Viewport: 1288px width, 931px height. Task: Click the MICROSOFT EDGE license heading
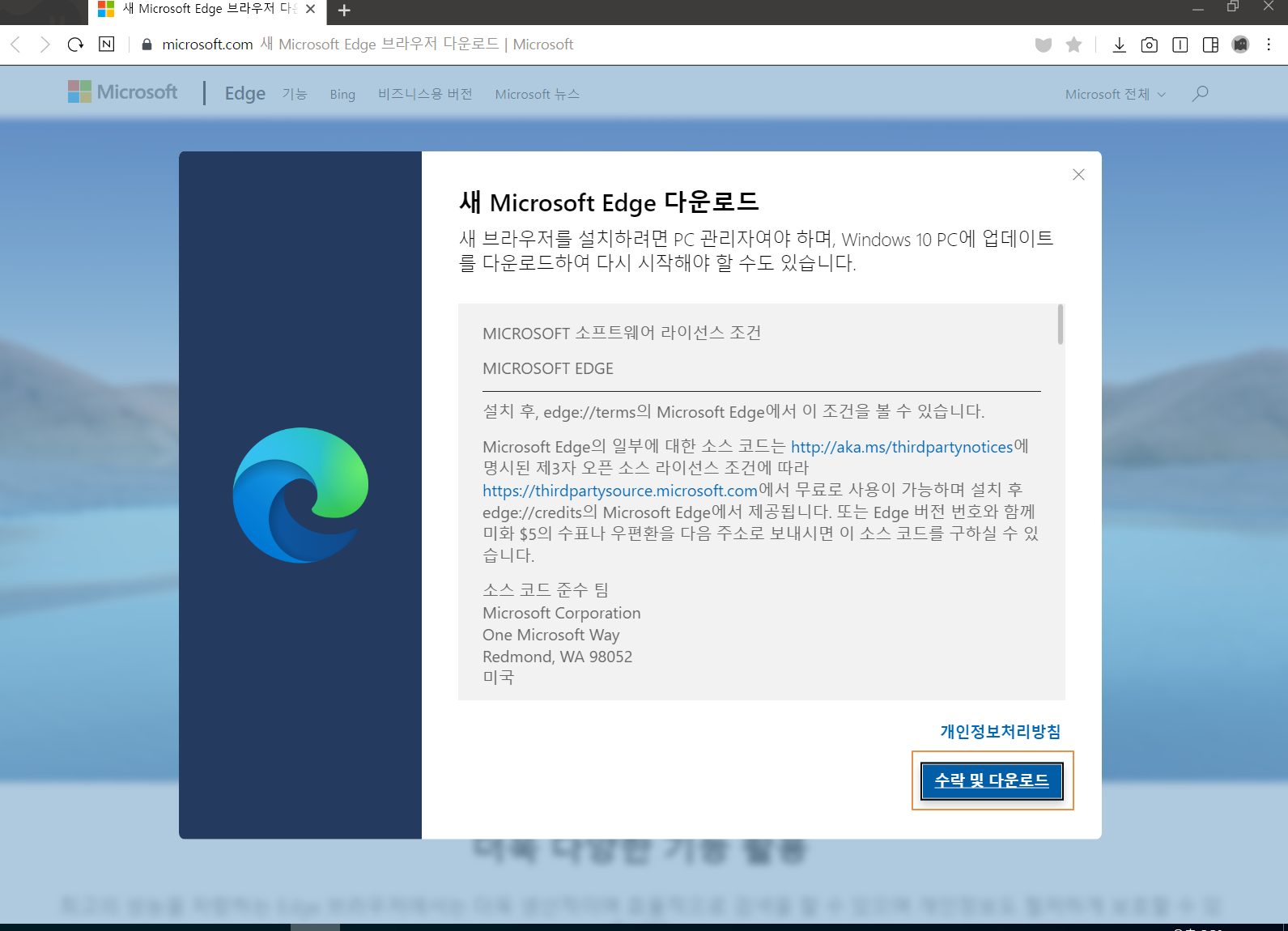[x=548, y=368]
